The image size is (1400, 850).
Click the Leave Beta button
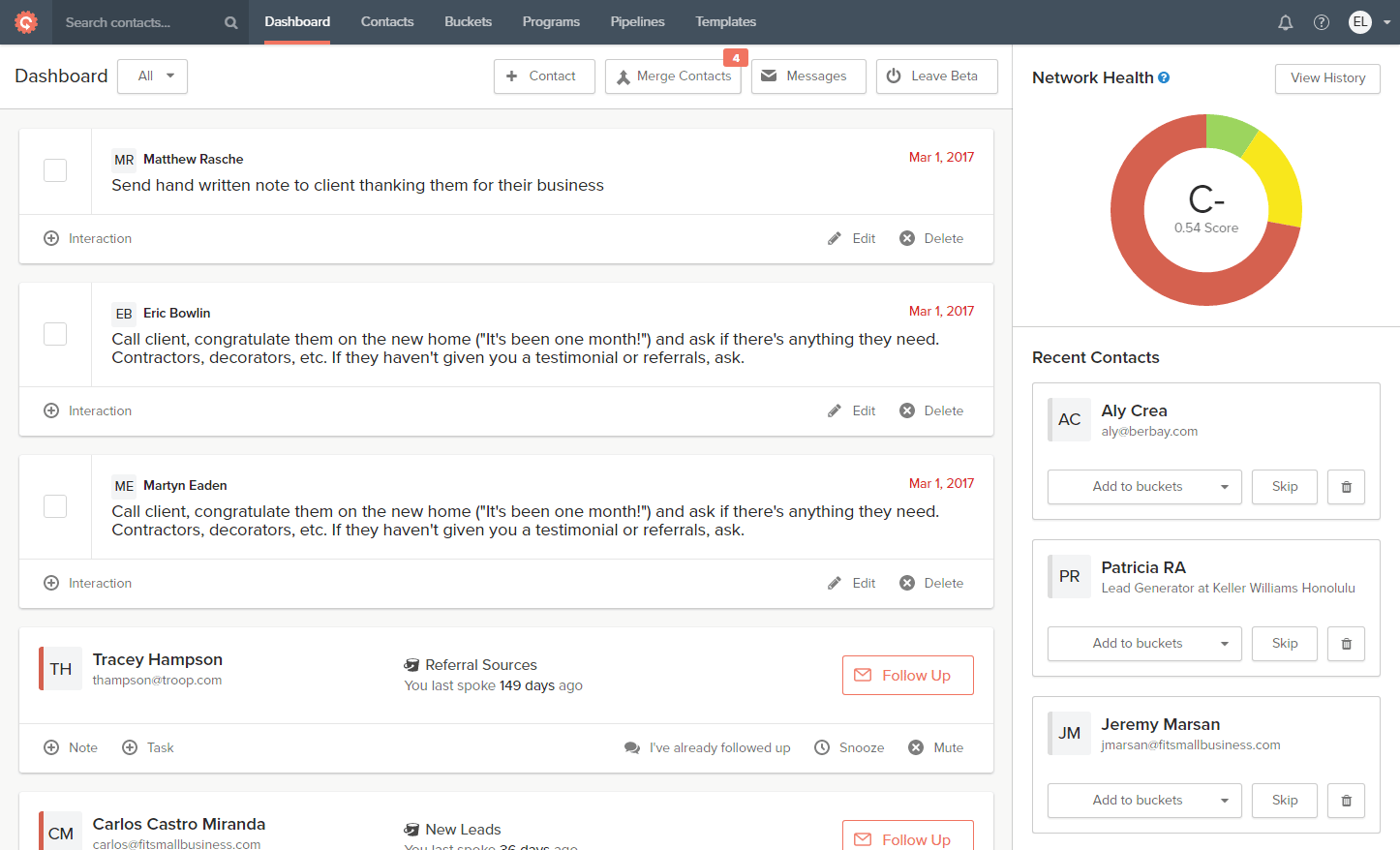pyautogui.click(x=936, y=76)
